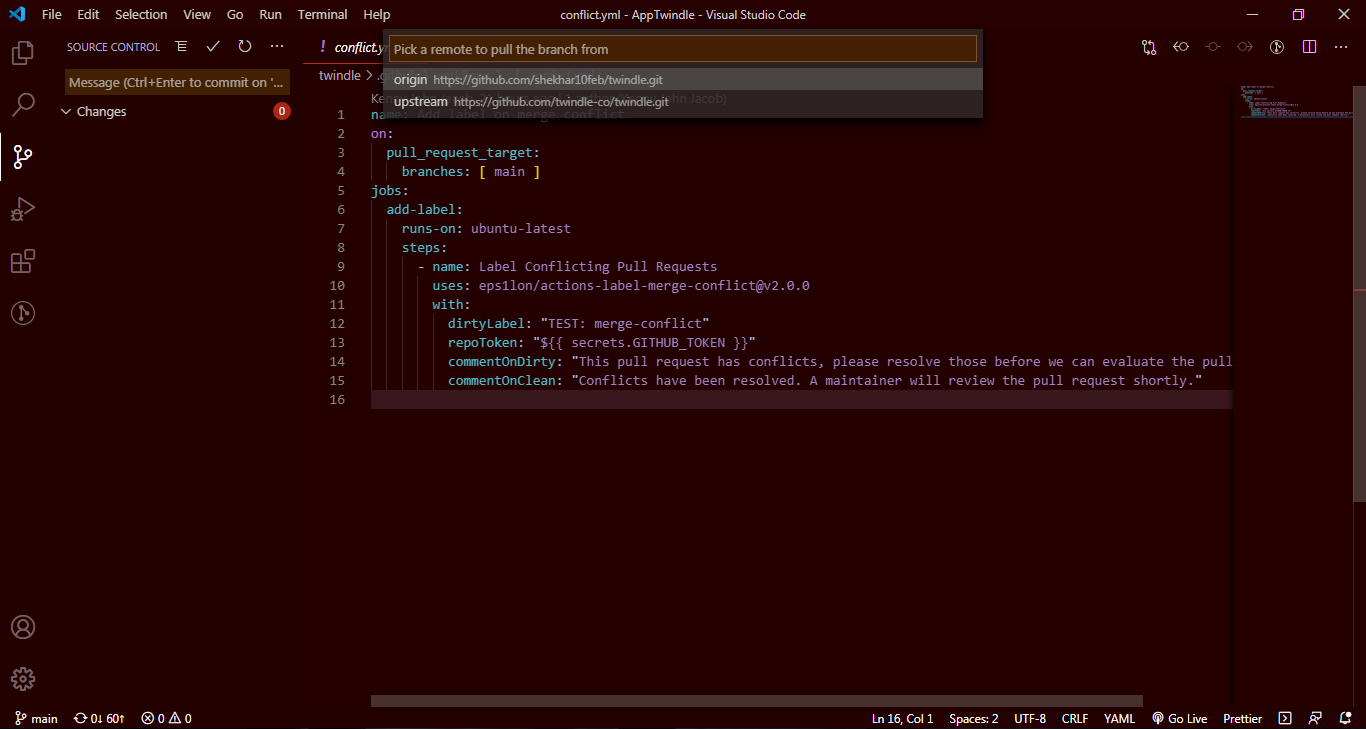The image size is (1366, 729).
Task: Open the Search view in activity bar
Action: point(22,104)
